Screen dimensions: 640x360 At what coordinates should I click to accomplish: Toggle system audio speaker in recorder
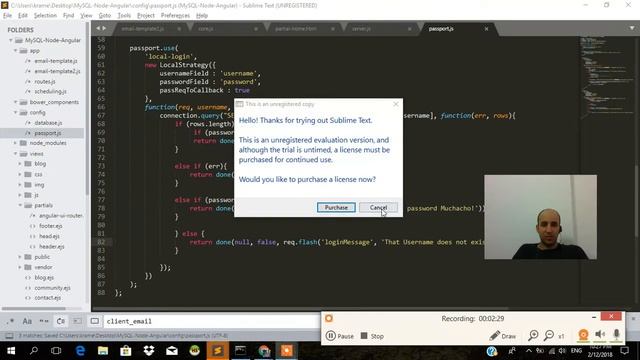[600, 335]
